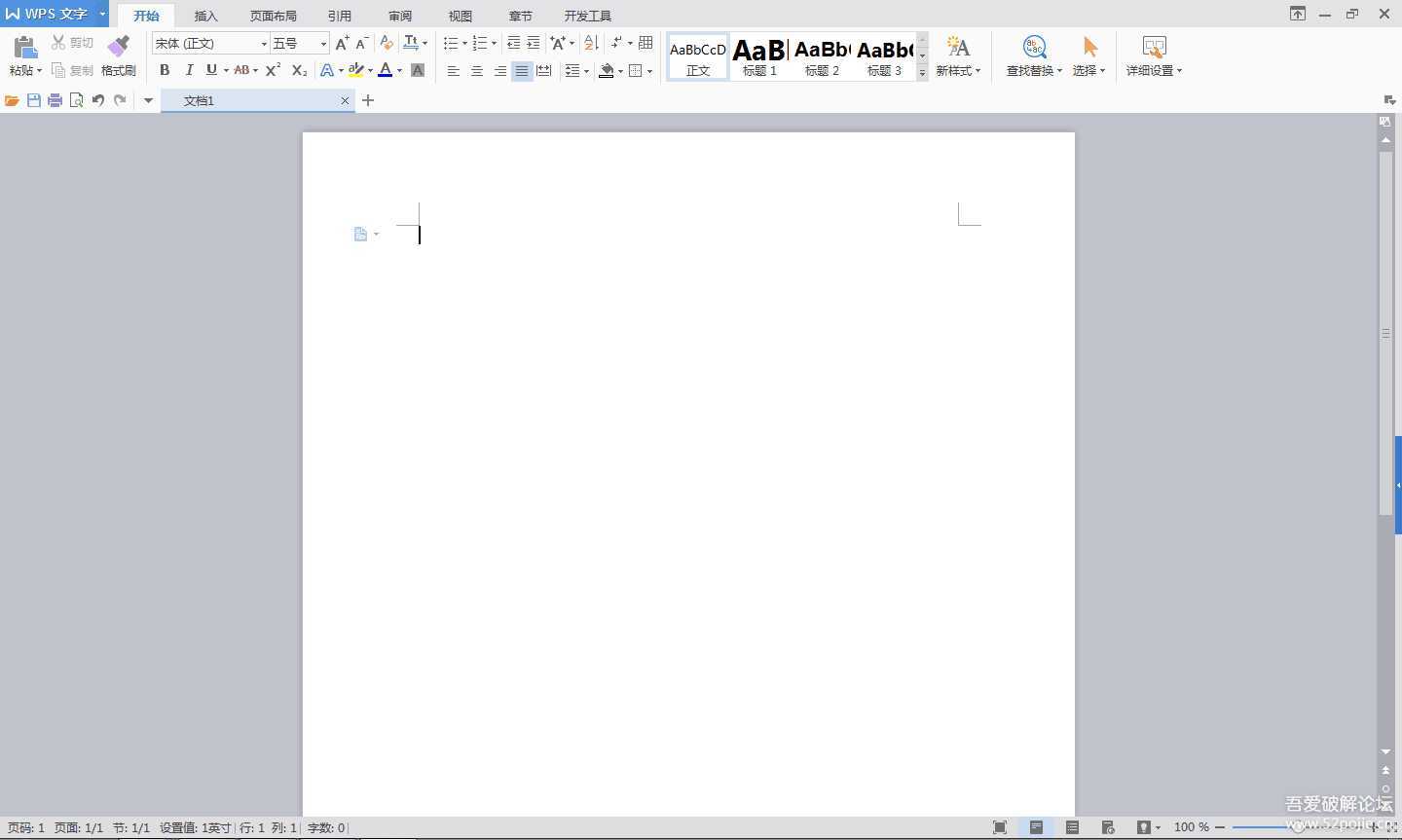
Task: Toggle Italic formatting
Action: tap(189, 70)
